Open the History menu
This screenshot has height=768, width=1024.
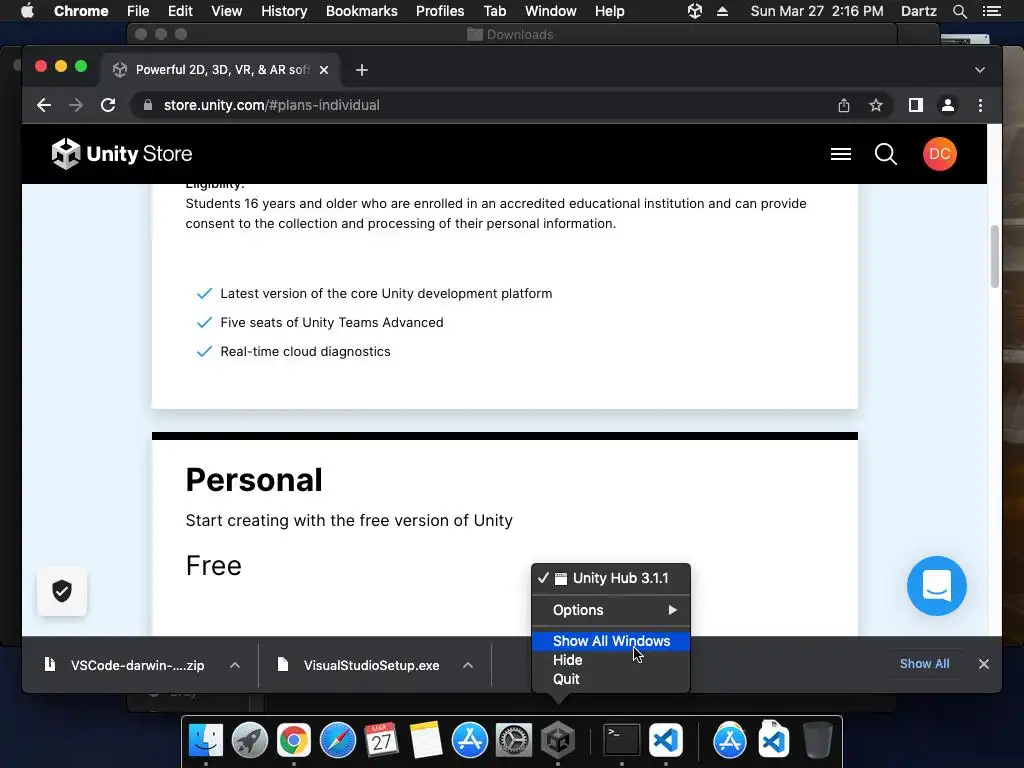coord(284,11)
